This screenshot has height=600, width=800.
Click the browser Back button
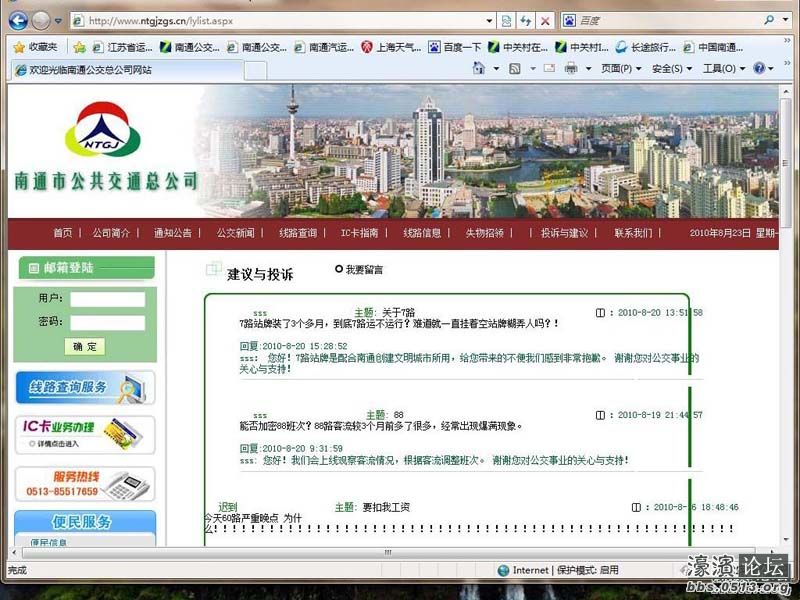point(17,20)
